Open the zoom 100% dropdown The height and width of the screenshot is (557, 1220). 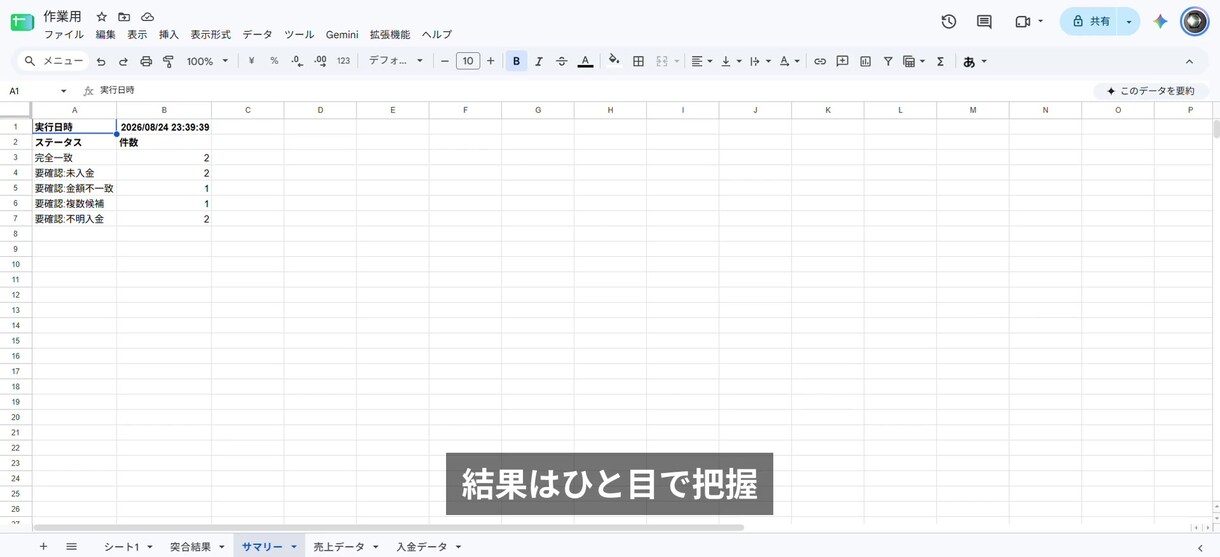click(208, 61)
